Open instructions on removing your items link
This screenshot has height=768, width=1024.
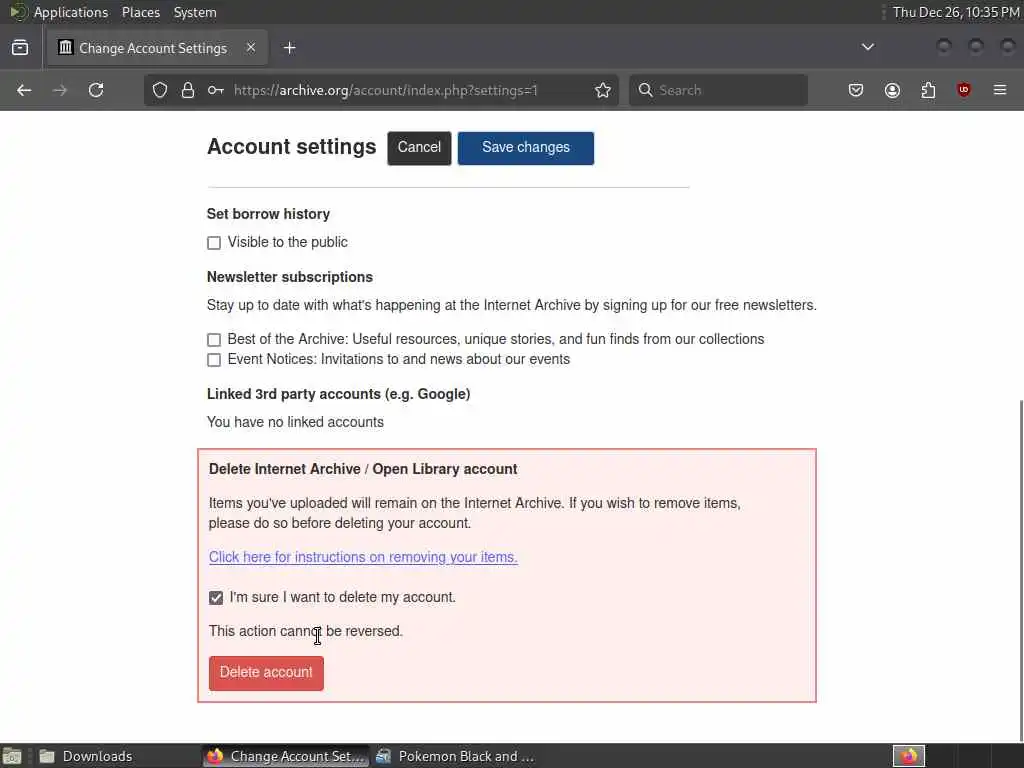pos(363,557)
